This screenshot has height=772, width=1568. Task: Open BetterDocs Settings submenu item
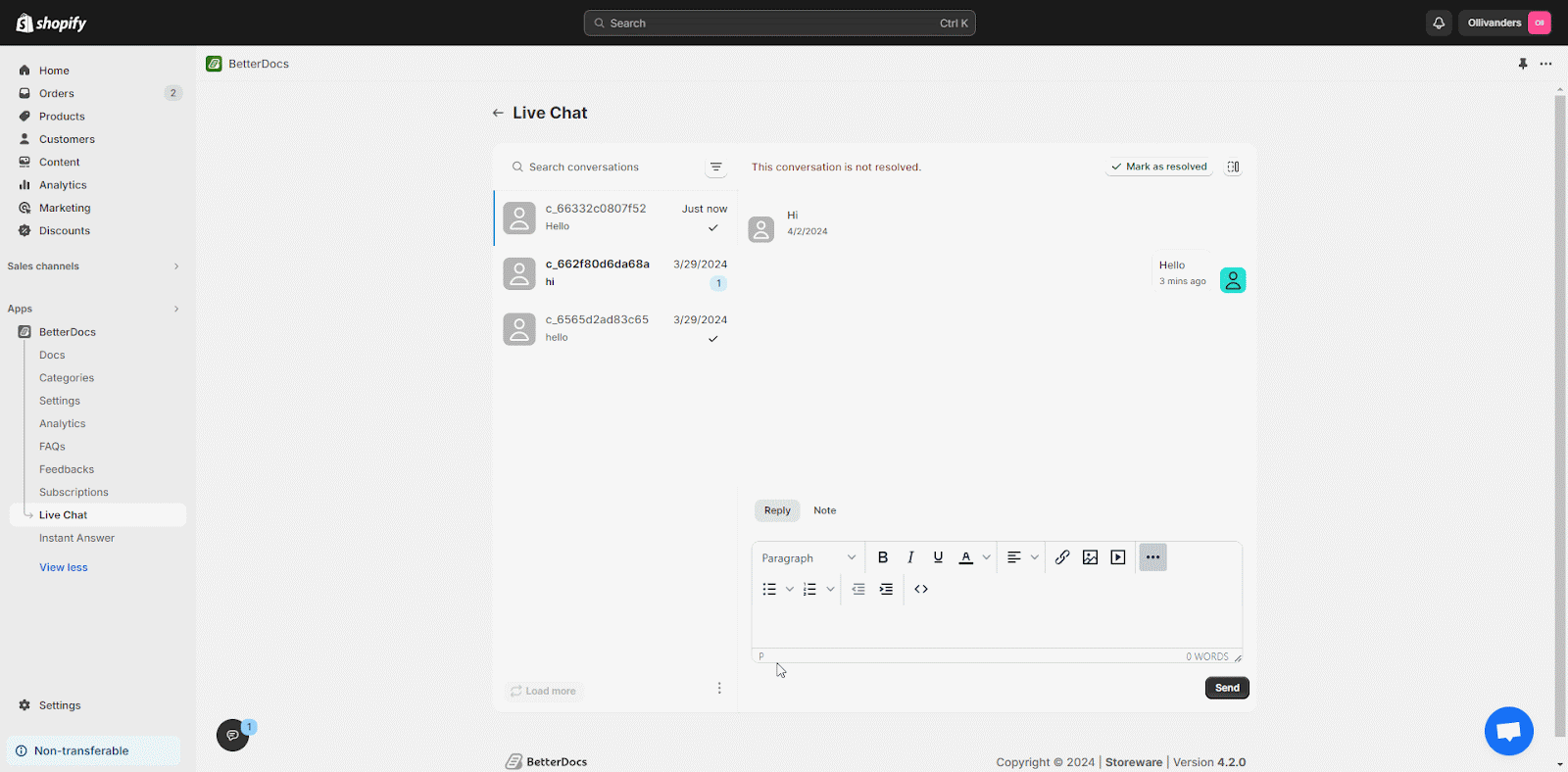[x=60, y=401]
